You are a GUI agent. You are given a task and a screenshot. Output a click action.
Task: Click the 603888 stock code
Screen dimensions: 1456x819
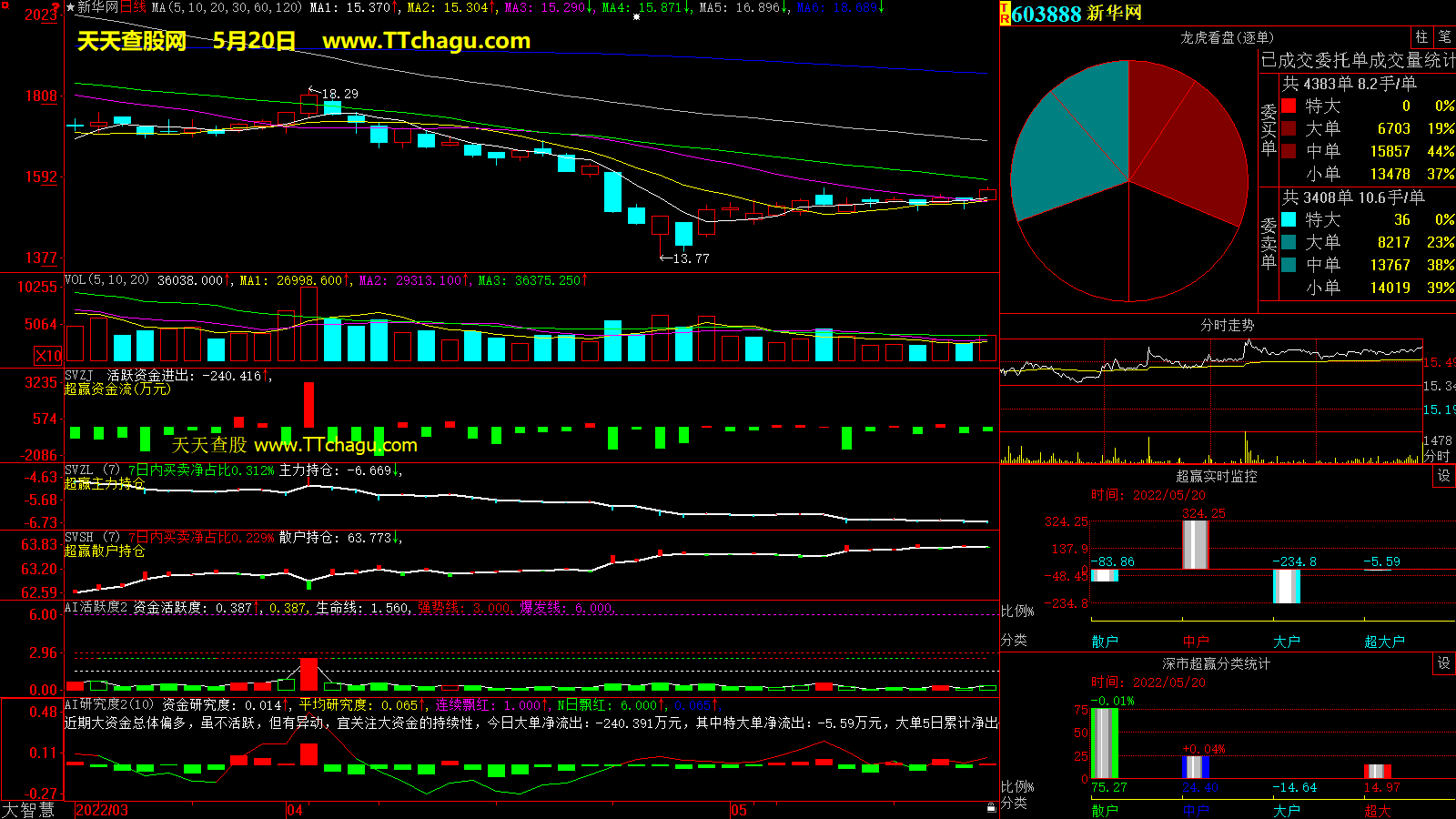pos(1046,14)
